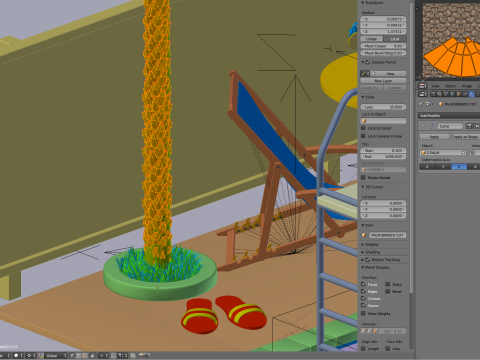Toggle the 3D manipulator axes icon in header
The height and width of the screenshot is (360, 480).
[41, 356]
